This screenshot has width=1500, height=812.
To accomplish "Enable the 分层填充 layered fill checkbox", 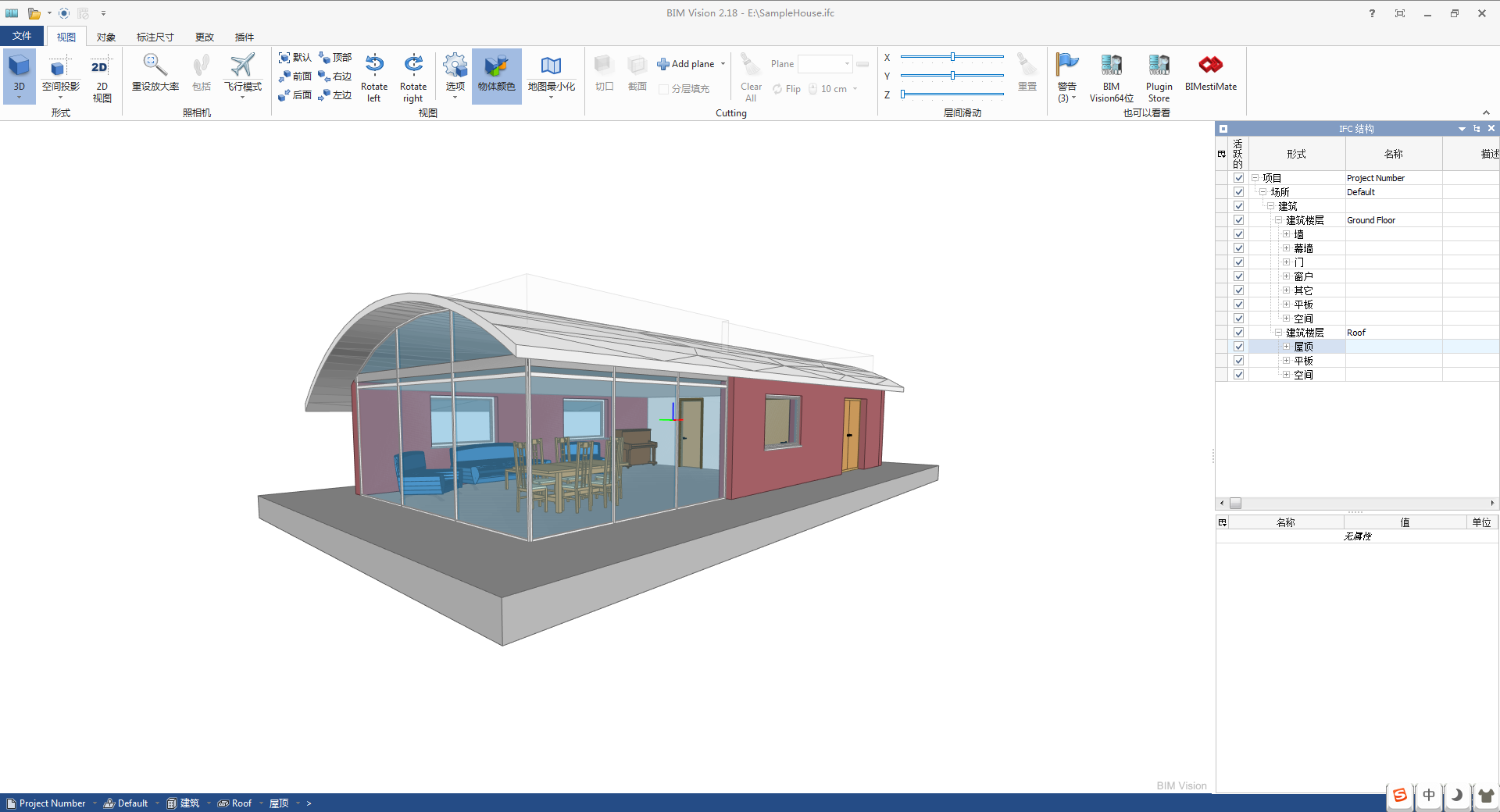I will [662, 88].
